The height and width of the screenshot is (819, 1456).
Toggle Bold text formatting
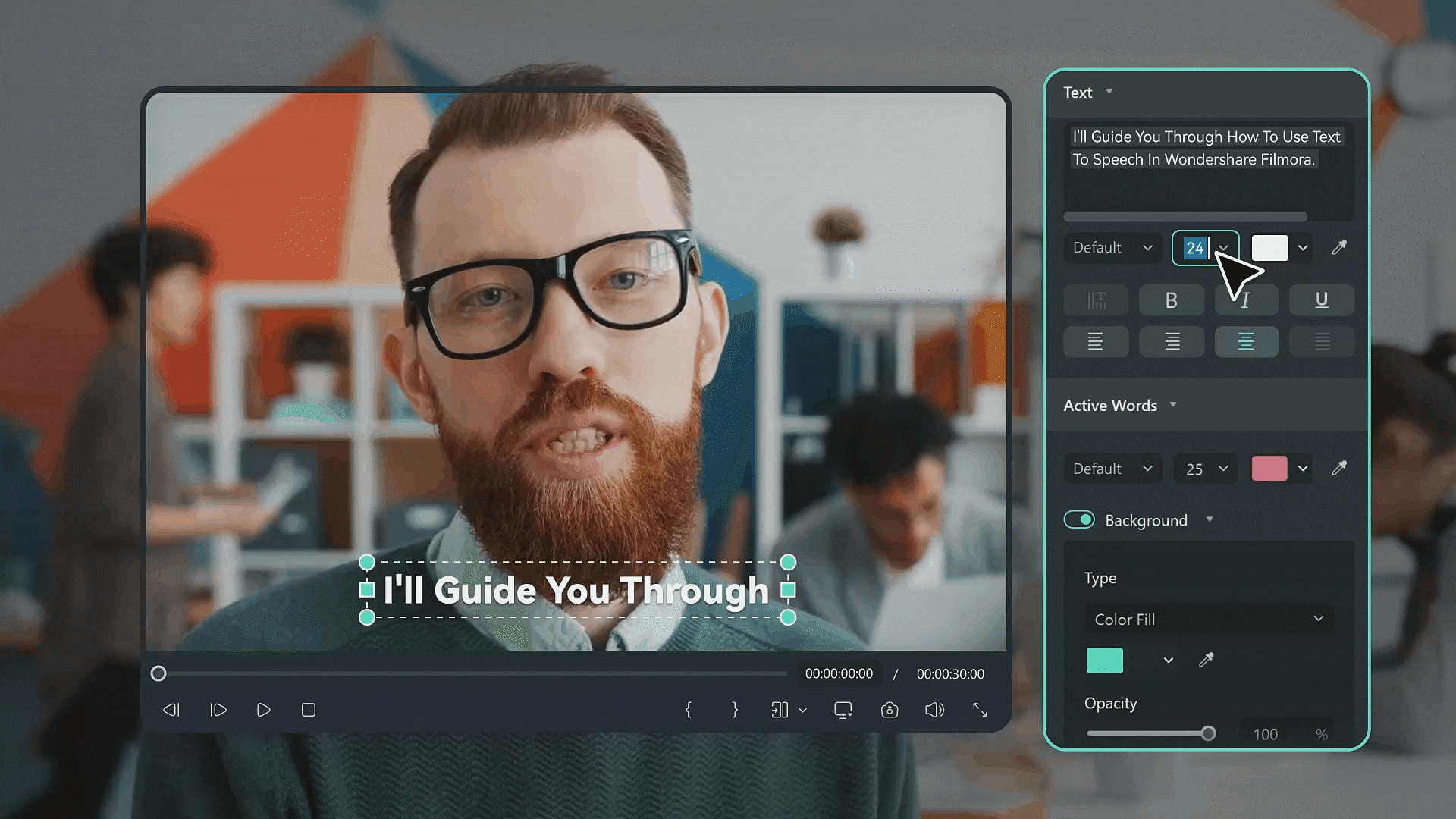pyautogui.click(x=1171, y=300)
